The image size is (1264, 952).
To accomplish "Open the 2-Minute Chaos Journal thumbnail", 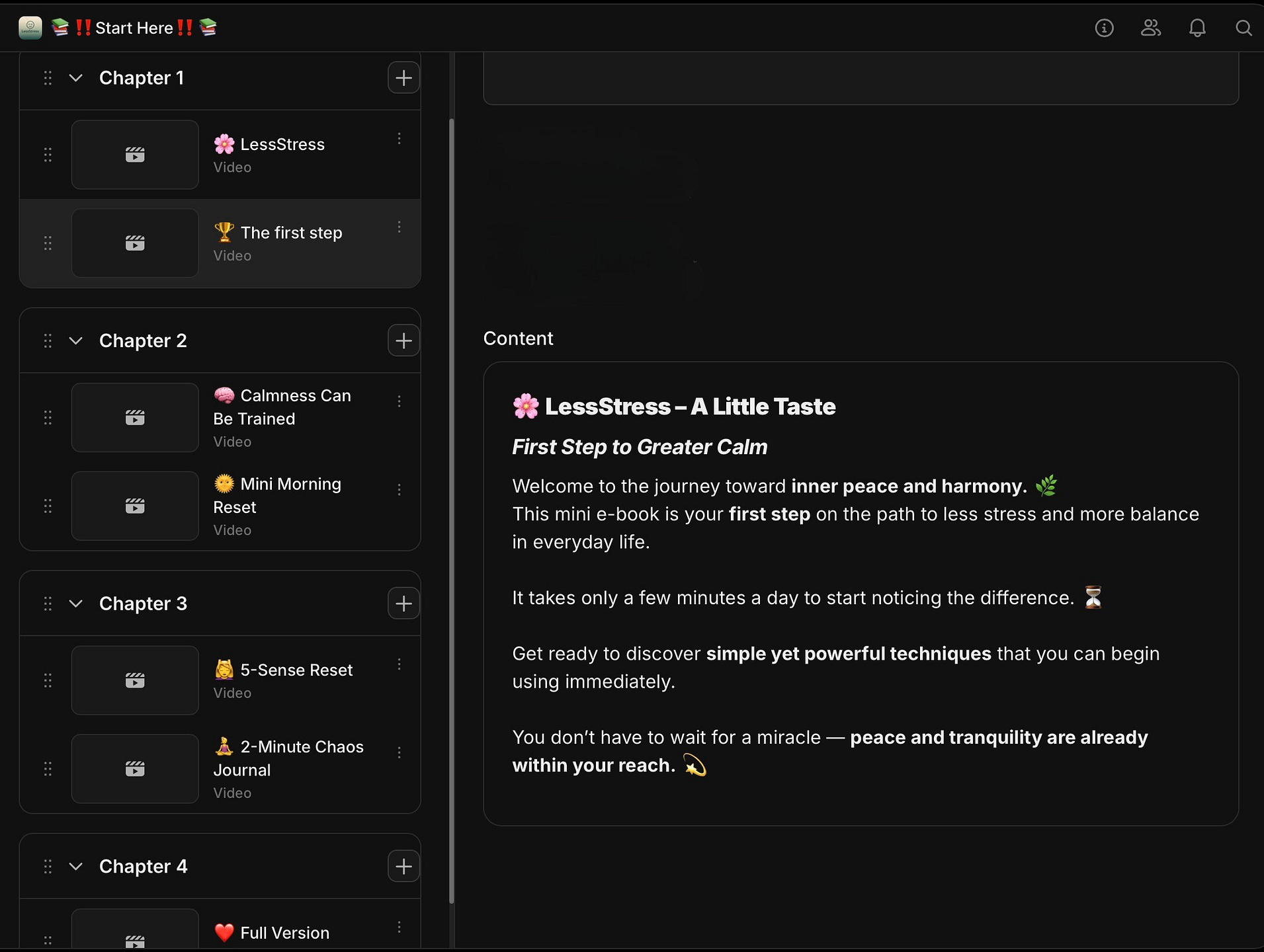I will click(135, 769).
